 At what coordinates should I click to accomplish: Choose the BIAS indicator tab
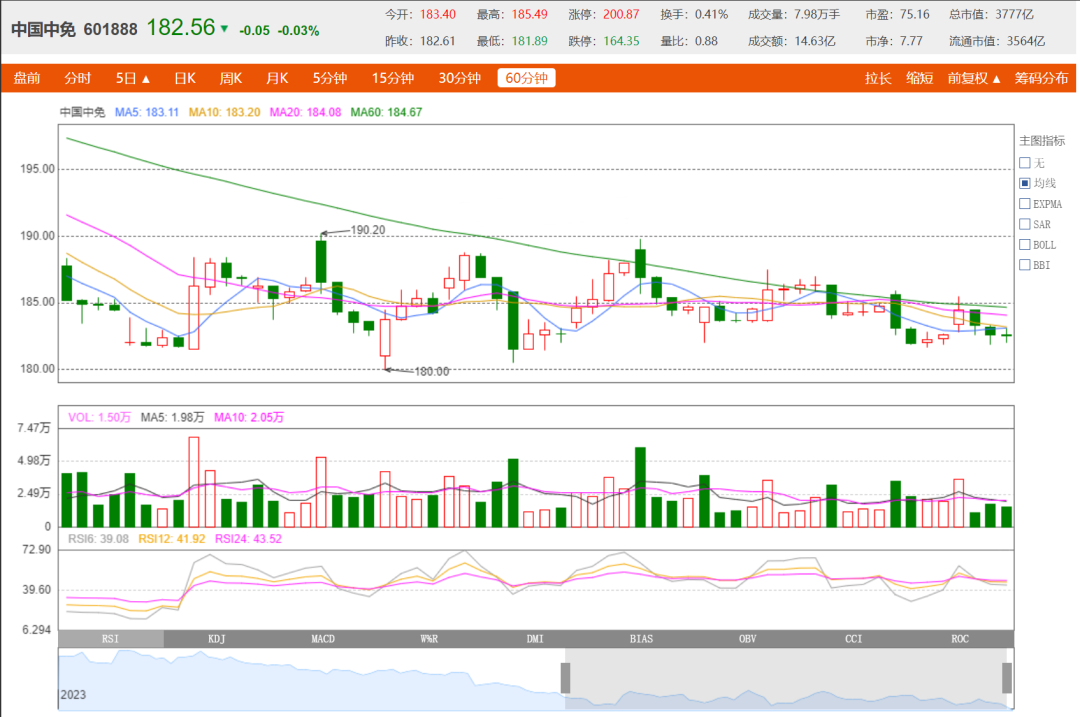click(x=641, y=639)
